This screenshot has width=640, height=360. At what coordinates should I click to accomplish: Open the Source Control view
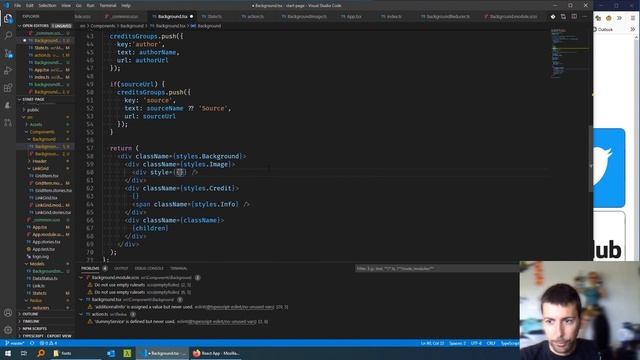tap(8, 53)
